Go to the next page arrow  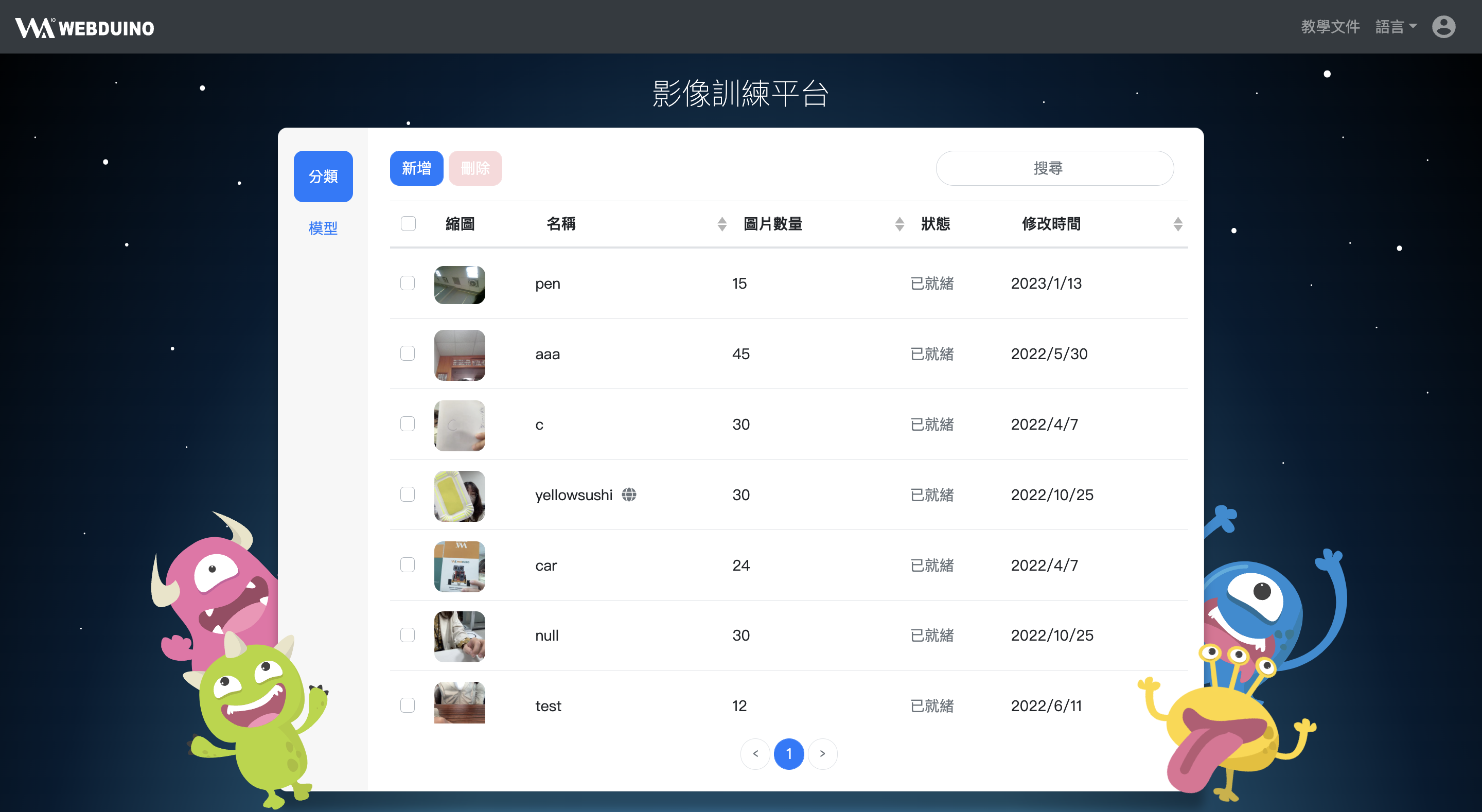click(x=822, y=753)
